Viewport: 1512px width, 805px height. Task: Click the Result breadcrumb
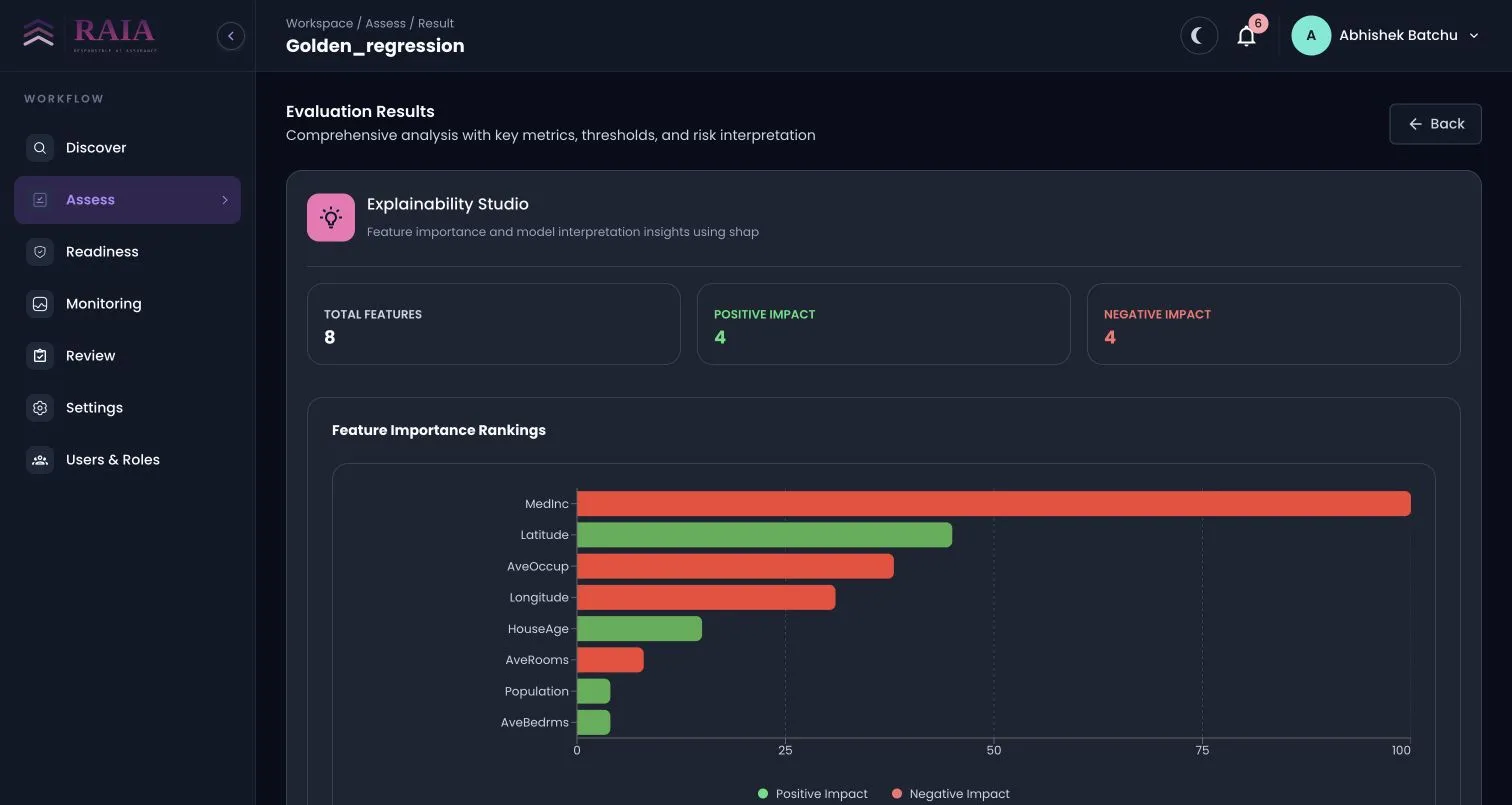(436, 23)
